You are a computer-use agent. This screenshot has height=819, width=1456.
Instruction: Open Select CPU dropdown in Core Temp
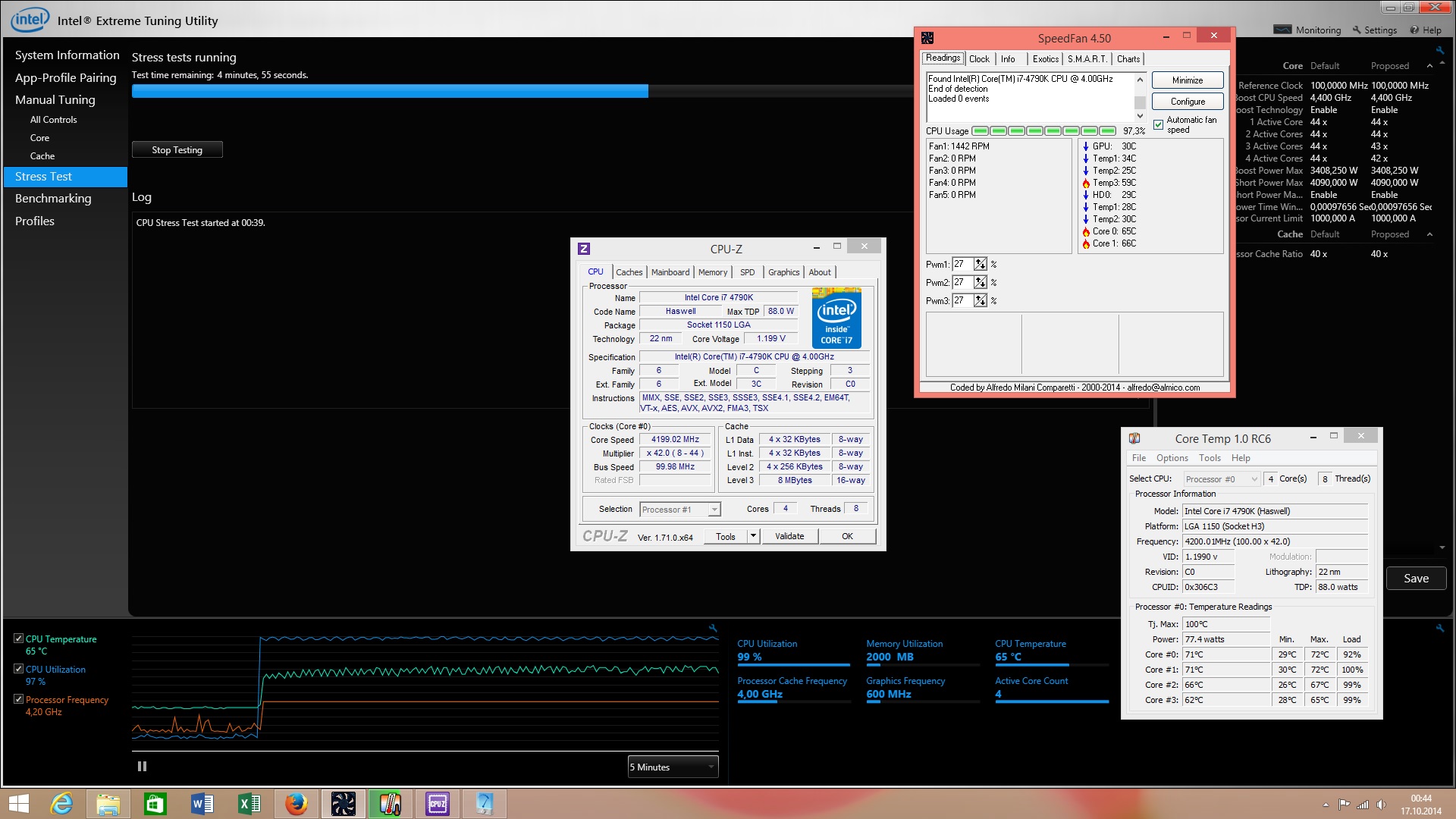point(1222,479)
